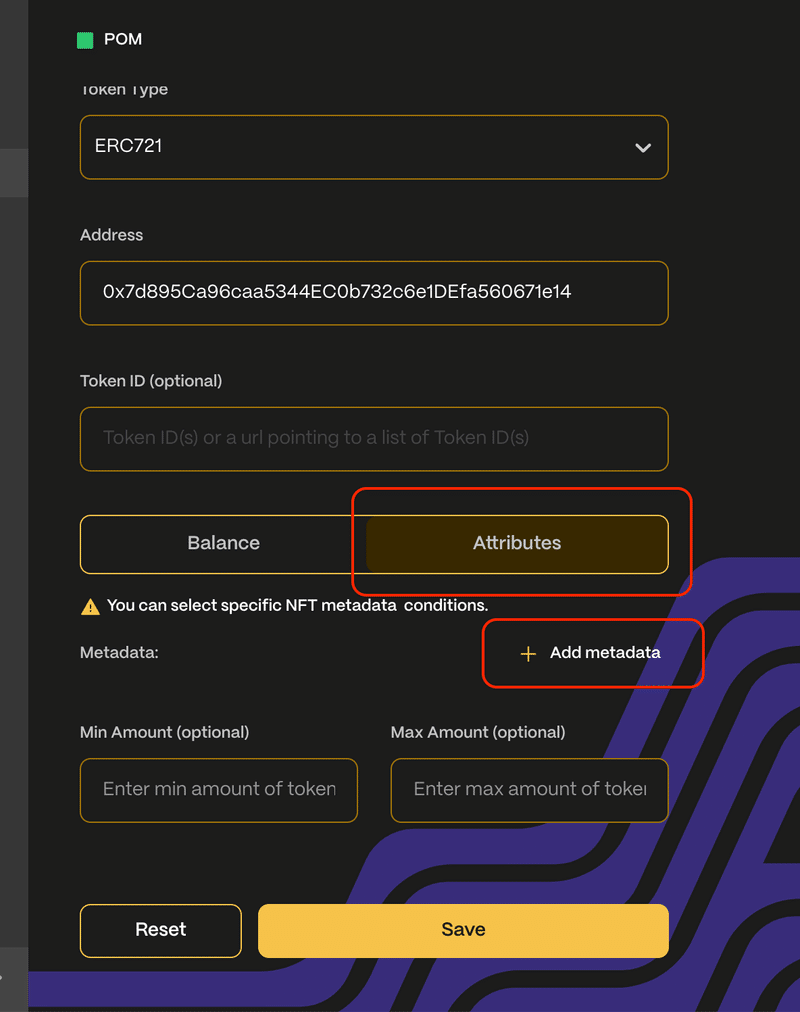Click the plus icon beside Add metadata
The height and width of the screenshot is (1012, 800).
click(528, 653)
